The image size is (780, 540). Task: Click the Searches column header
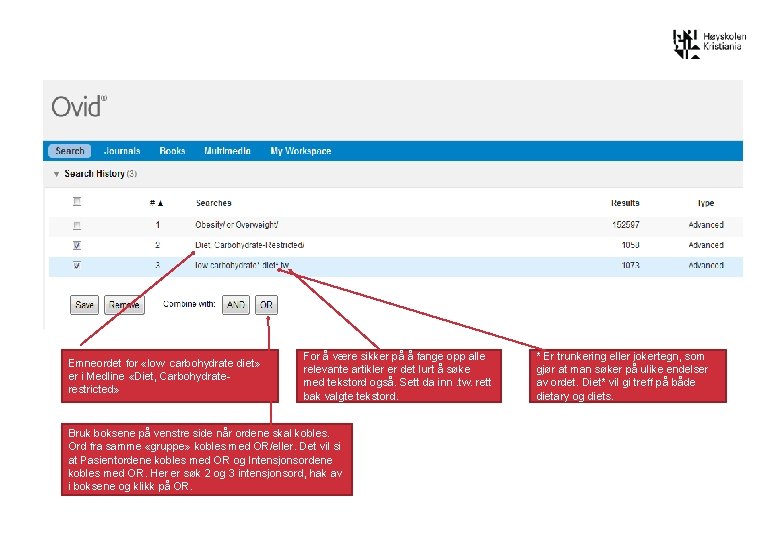213,203
